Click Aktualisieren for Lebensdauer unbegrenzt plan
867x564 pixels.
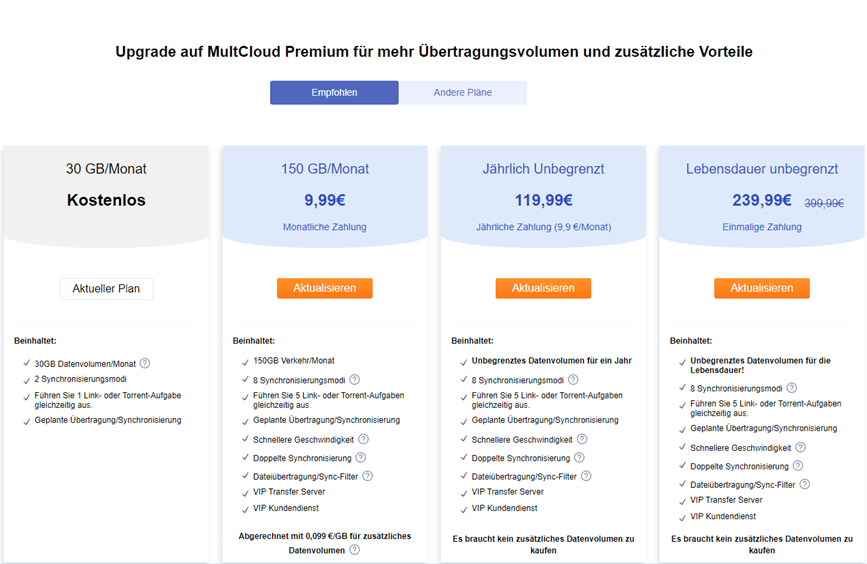(x=762, y=288)
